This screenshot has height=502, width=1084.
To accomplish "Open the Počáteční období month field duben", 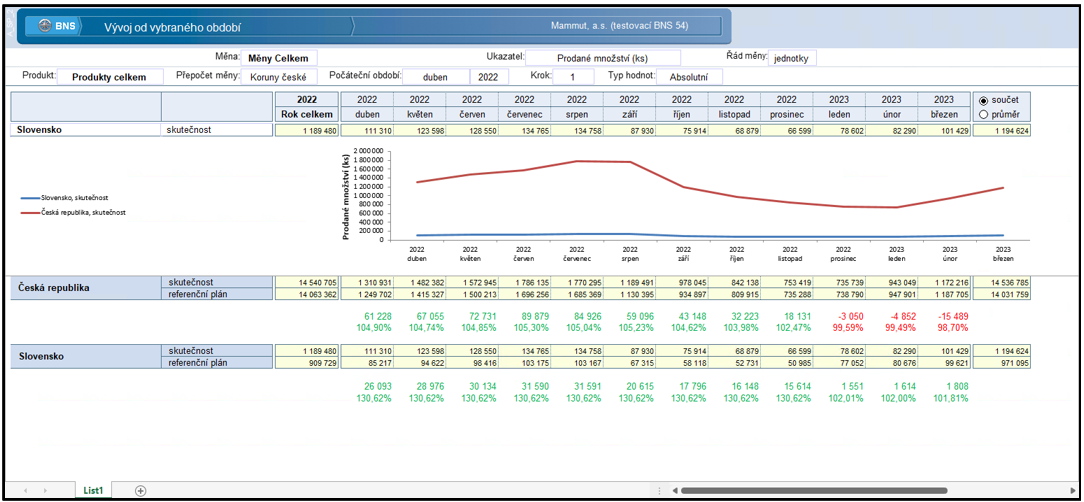I will [436, 77].
